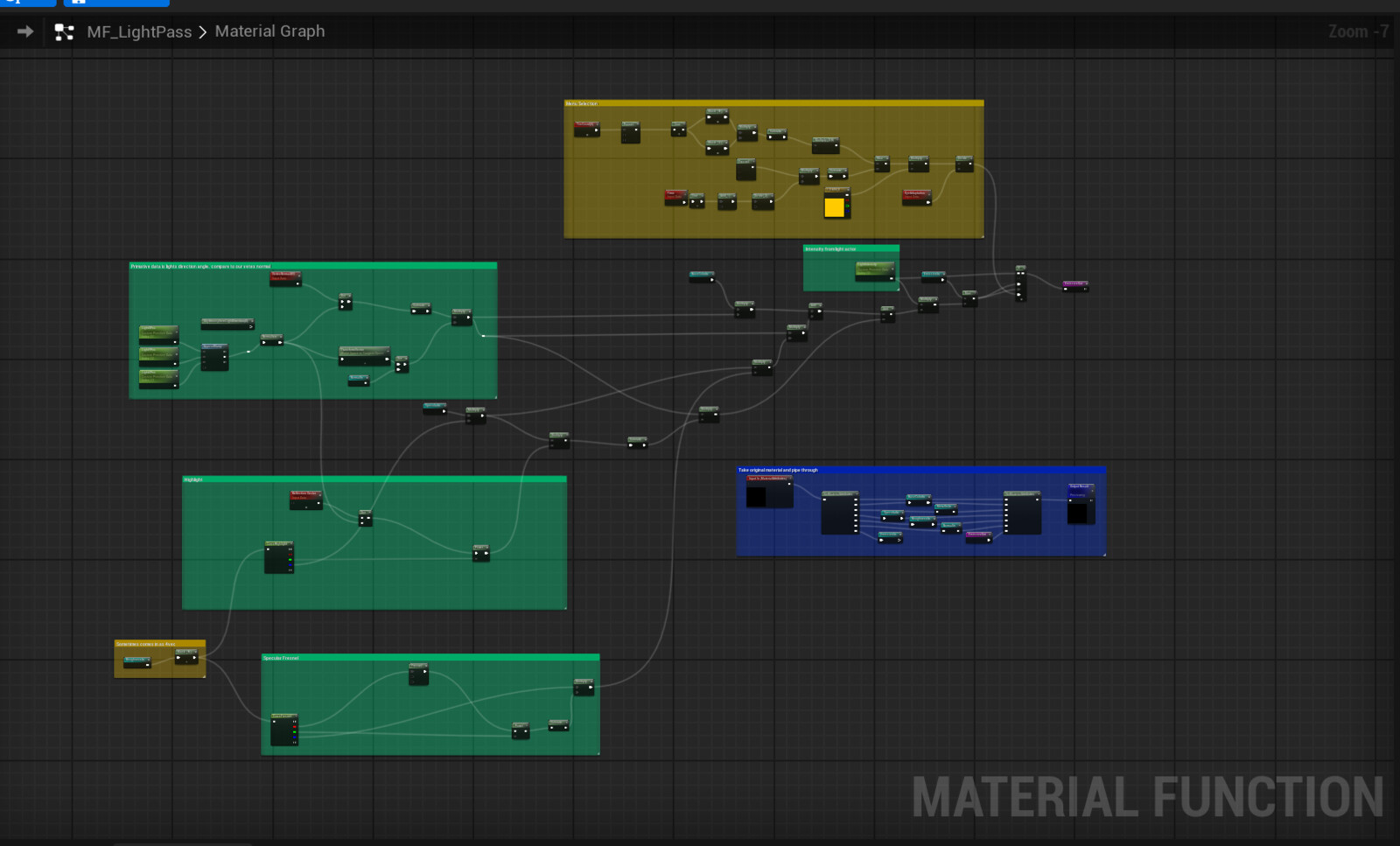Select the wide Transform Vector node in primitive data comment
This screenshot has width=1400, height=846.
[x=365, y=355]
